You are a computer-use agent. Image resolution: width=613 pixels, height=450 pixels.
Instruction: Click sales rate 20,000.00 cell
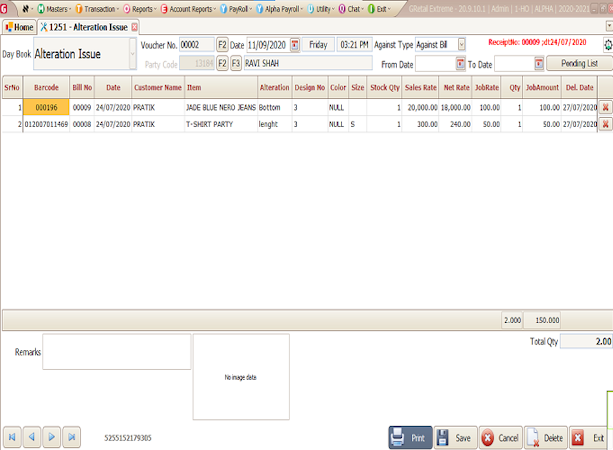coord(420,107)
